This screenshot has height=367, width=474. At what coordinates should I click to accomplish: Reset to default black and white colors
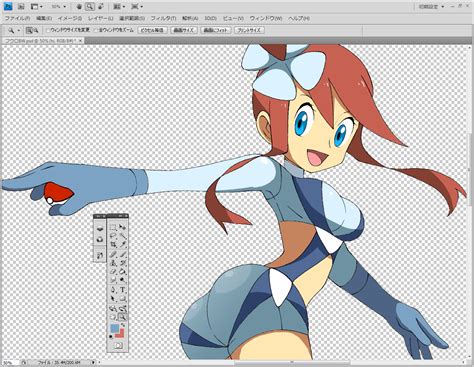pyautogui.click(x=111, y=337)
